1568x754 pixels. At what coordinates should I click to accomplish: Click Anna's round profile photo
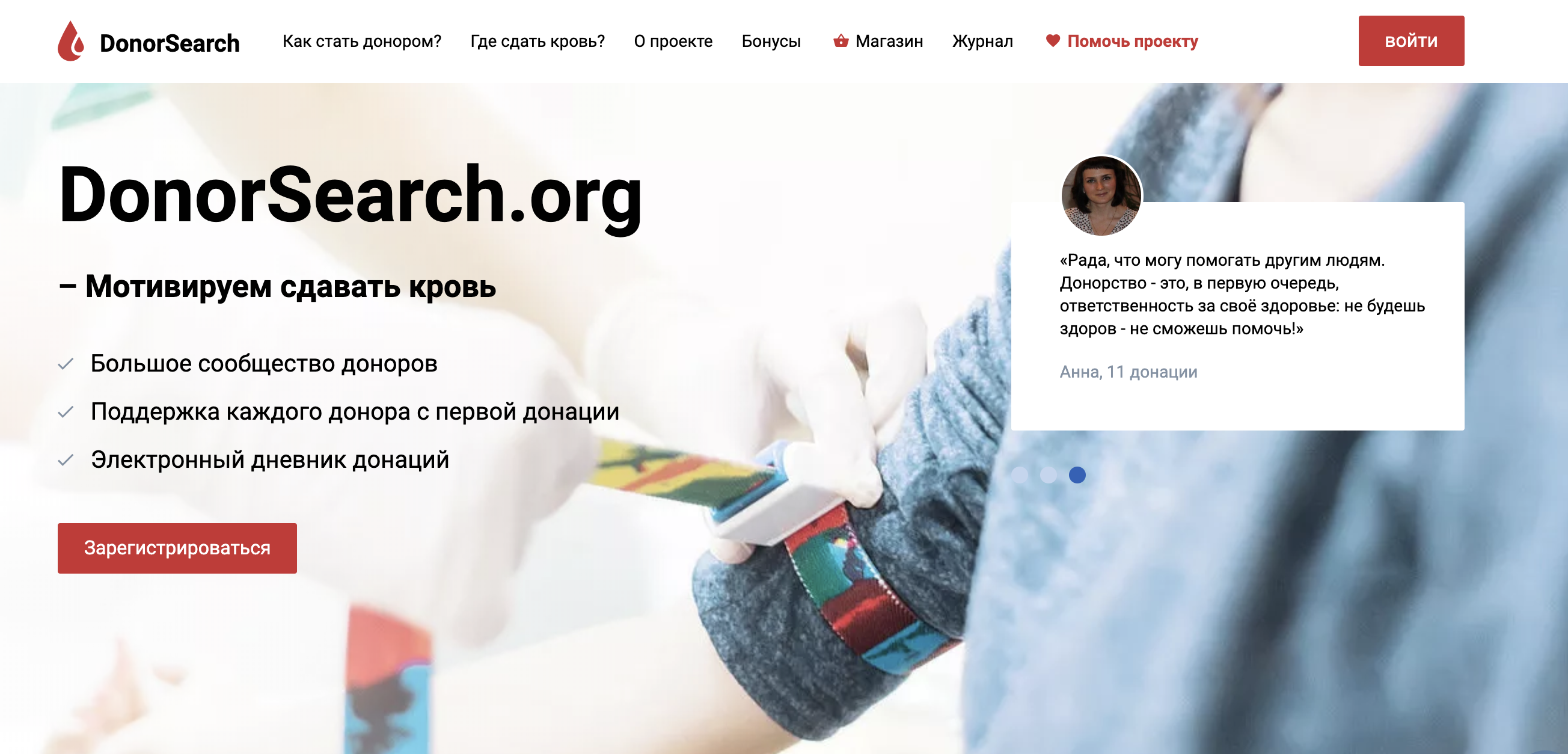pos(1101,196)
